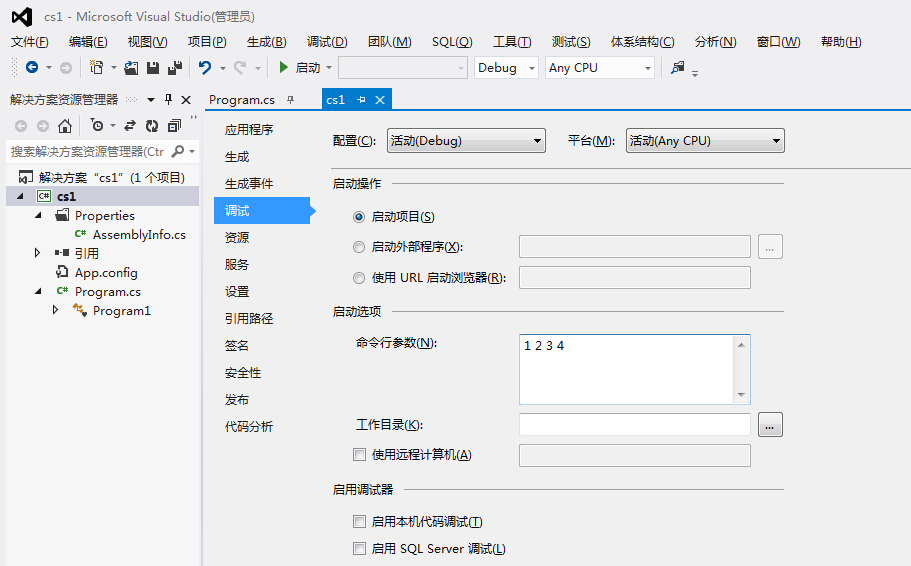Enable the 启用本机代码调试 checkbox
Image resolution: width=911 pixels, height=566 pixels.
click(x=359, y=521)
